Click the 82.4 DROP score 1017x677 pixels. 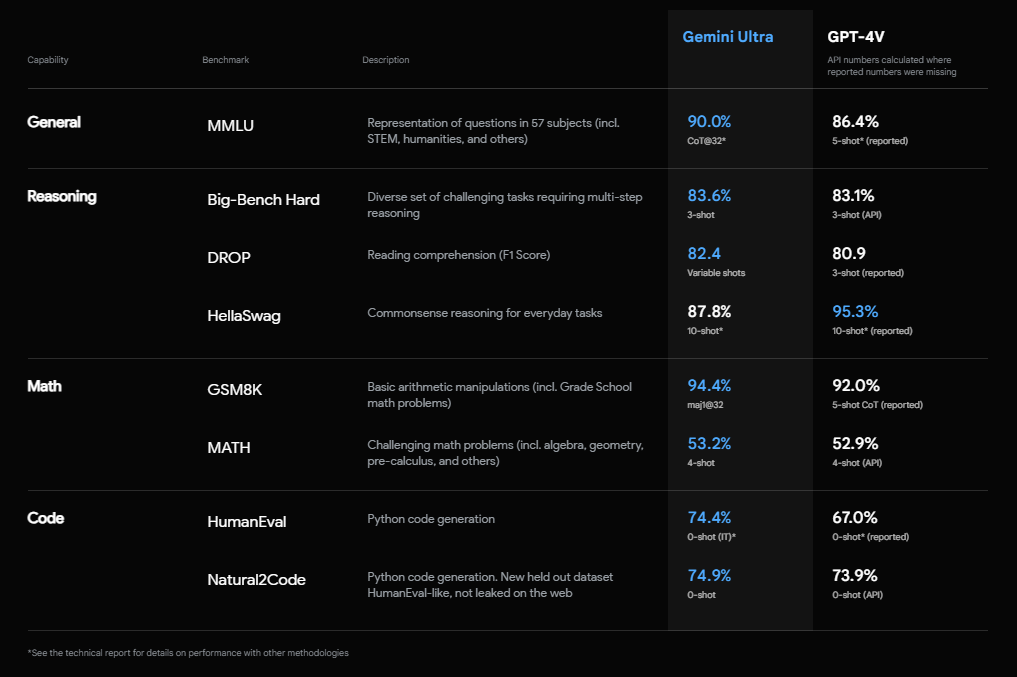pos(704,254)
